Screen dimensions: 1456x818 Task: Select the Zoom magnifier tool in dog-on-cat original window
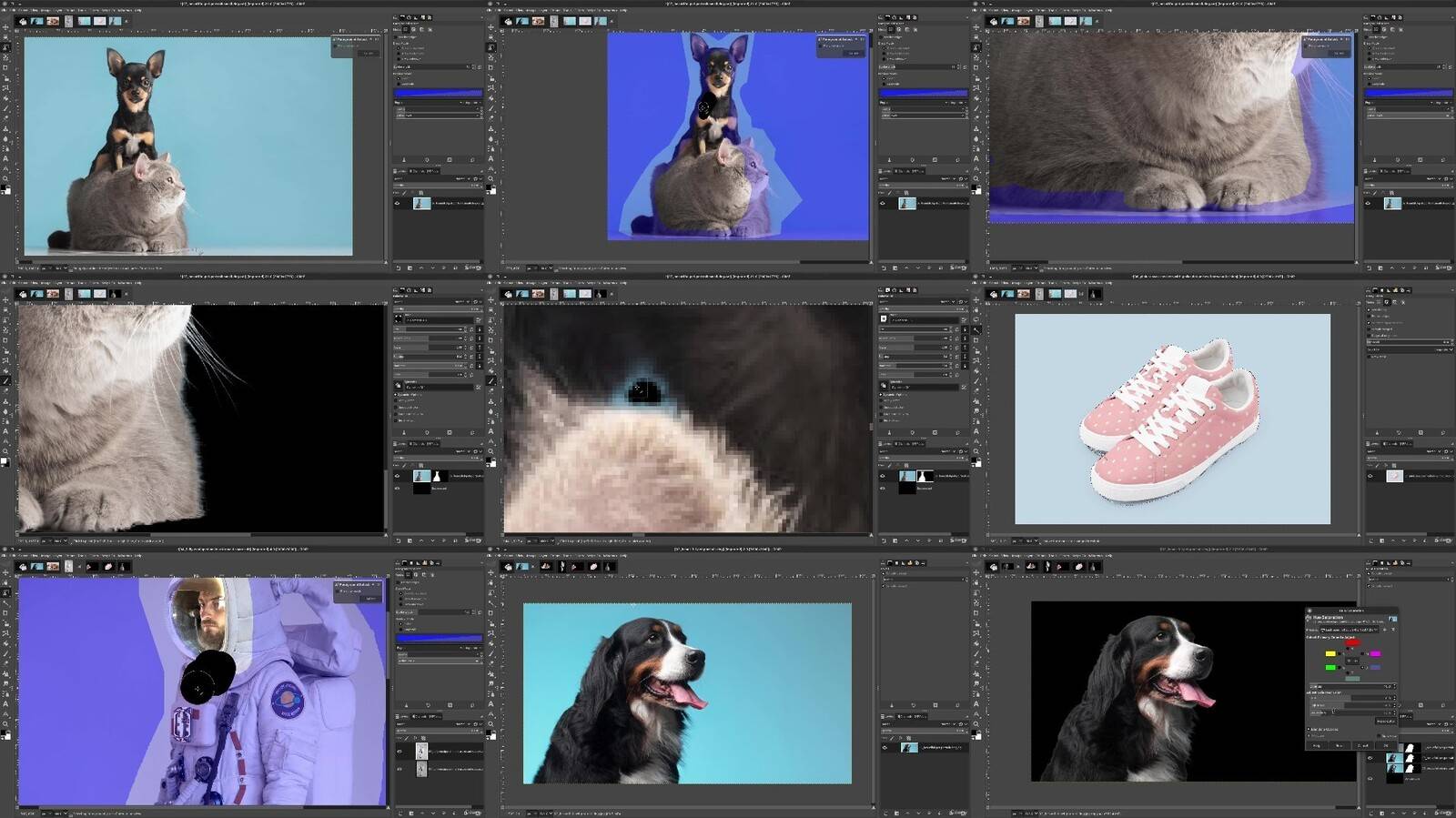[x=5, y=178]
